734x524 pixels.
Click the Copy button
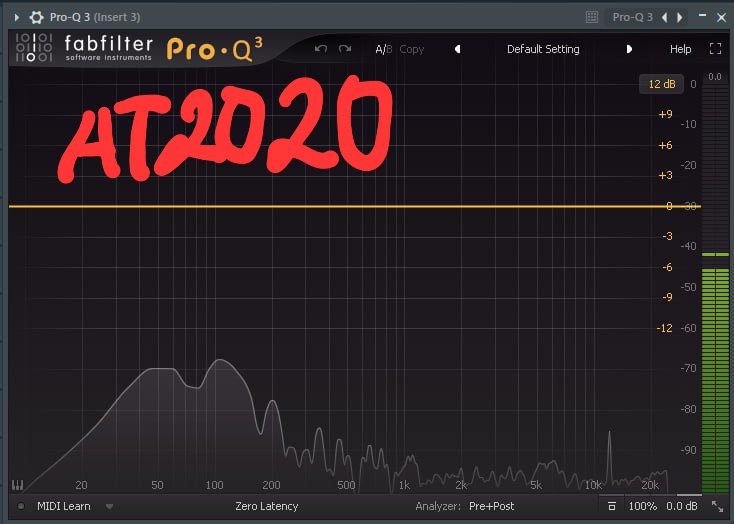click(x=411, y=49)
